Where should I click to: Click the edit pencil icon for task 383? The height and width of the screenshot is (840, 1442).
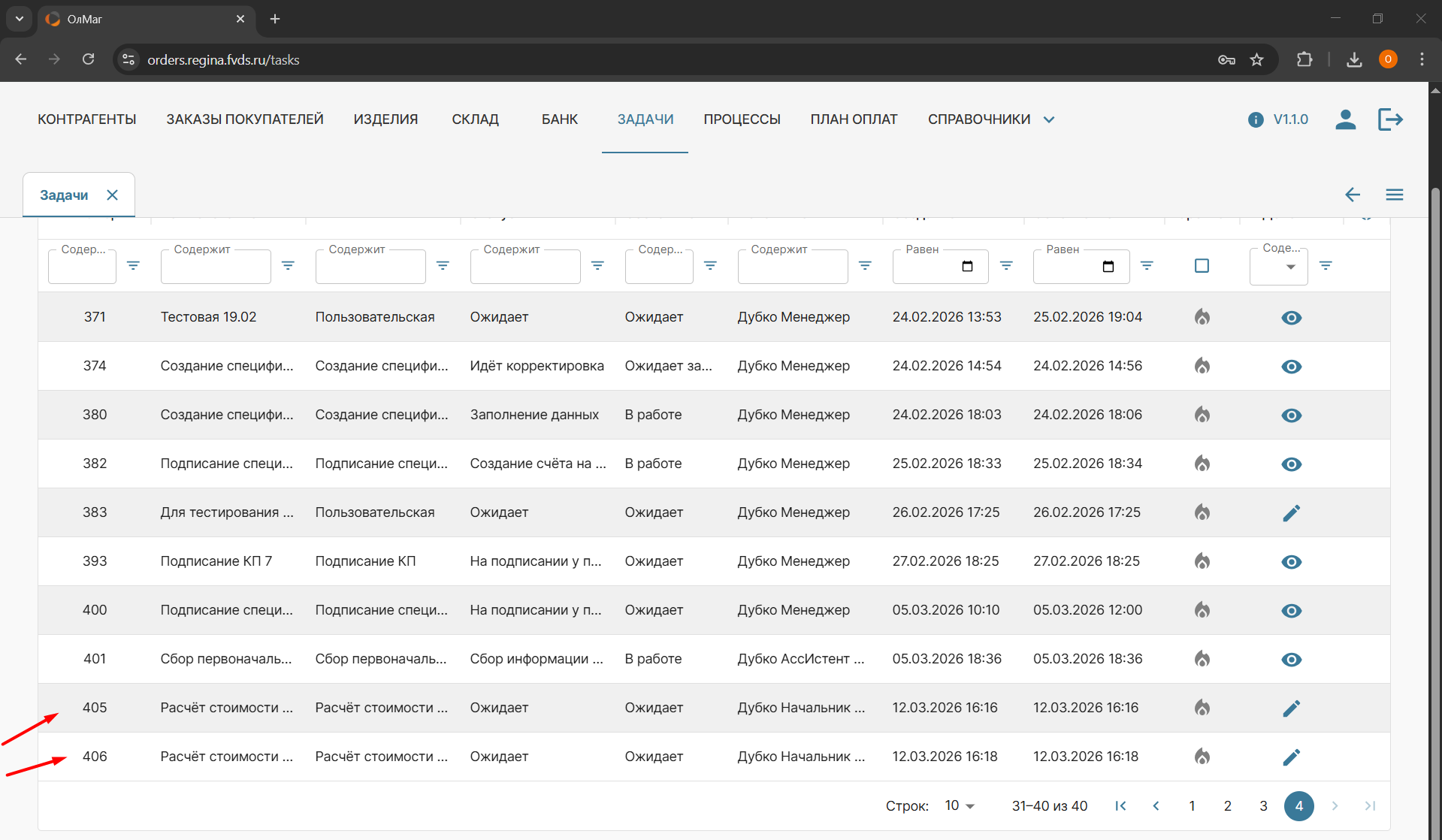(x=1291, y=513)
